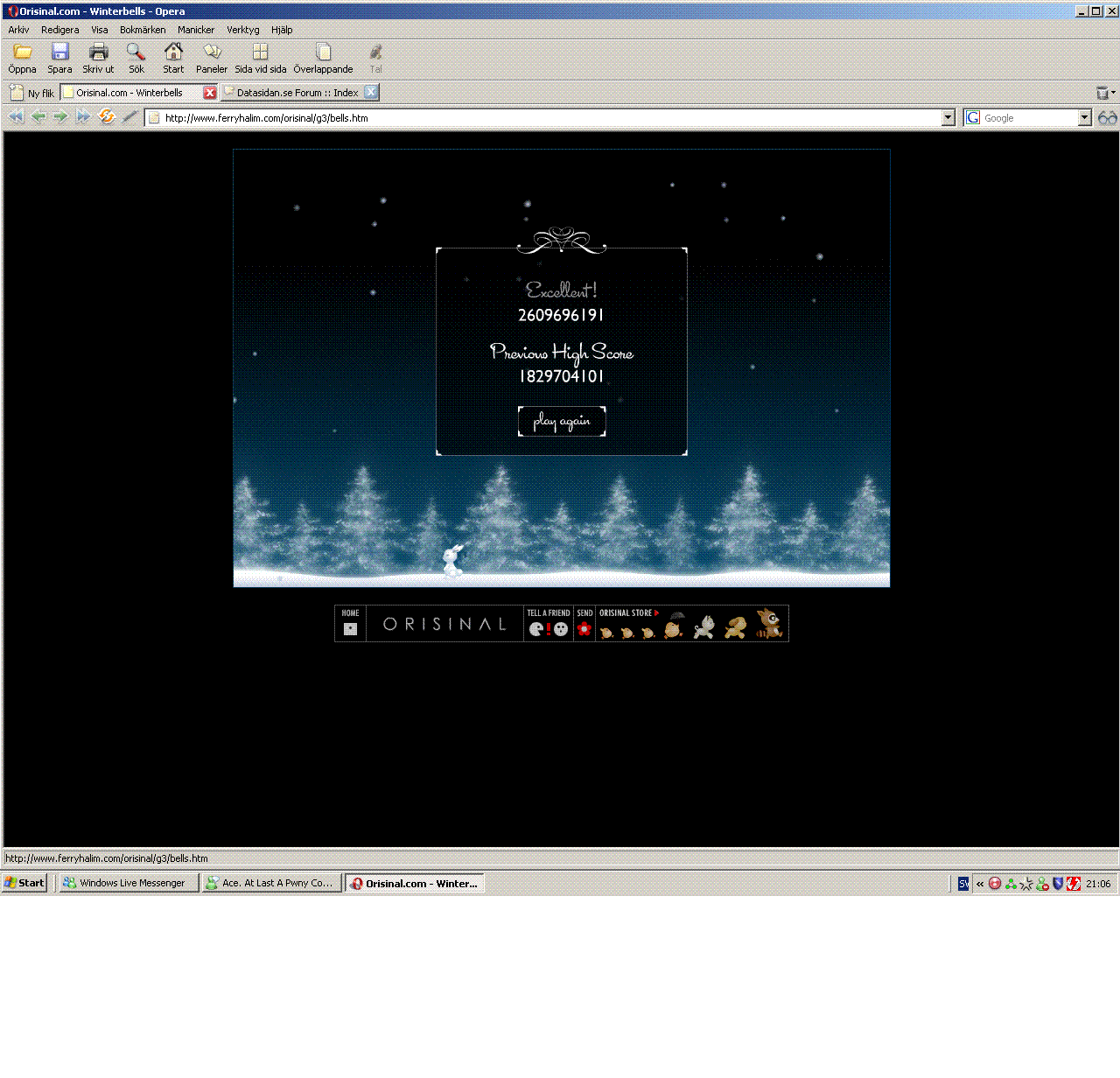Click the previous high score 1829704101

point(562,376)
